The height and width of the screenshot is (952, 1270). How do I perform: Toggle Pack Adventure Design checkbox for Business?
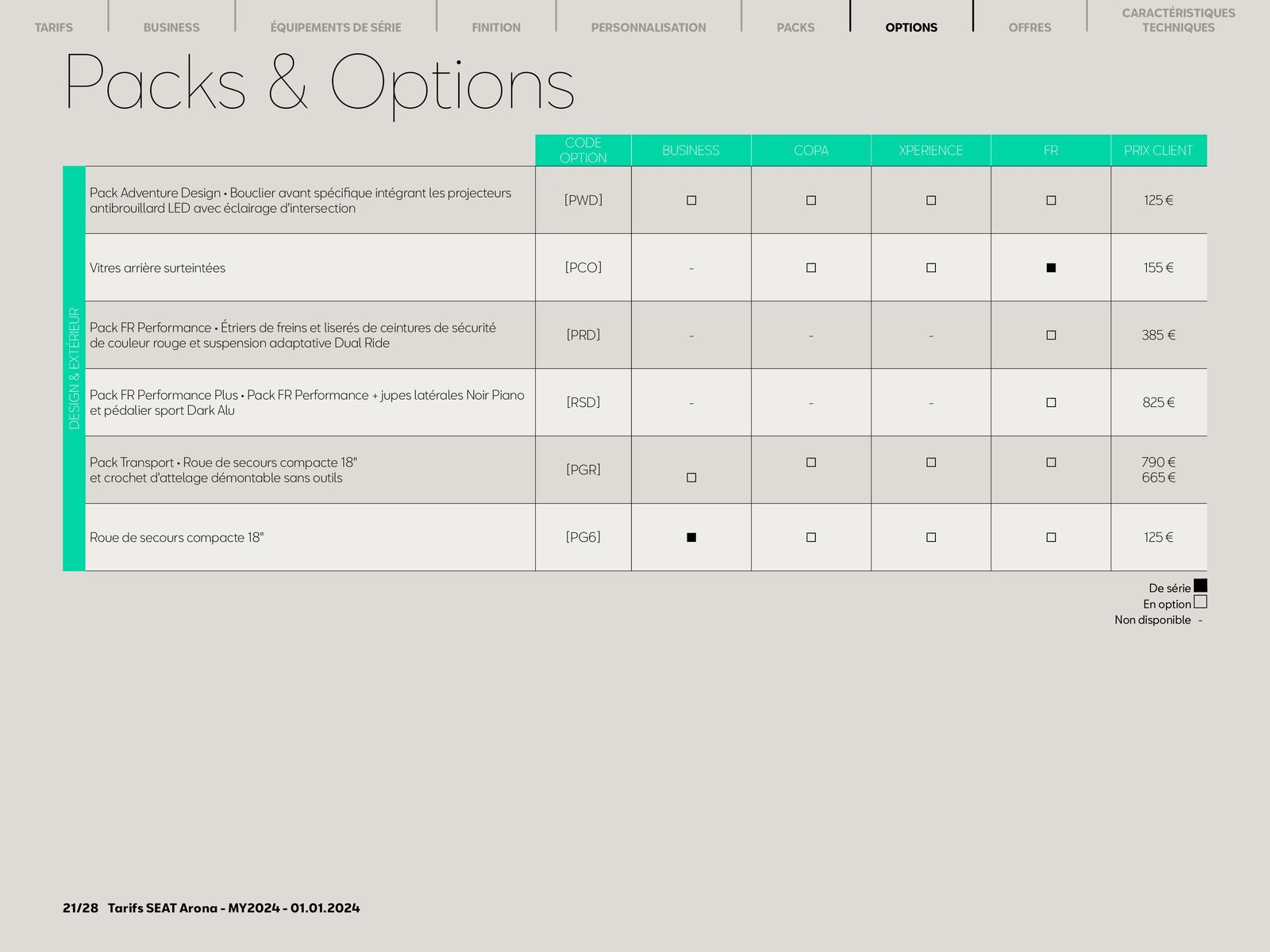tap(691, 201)
